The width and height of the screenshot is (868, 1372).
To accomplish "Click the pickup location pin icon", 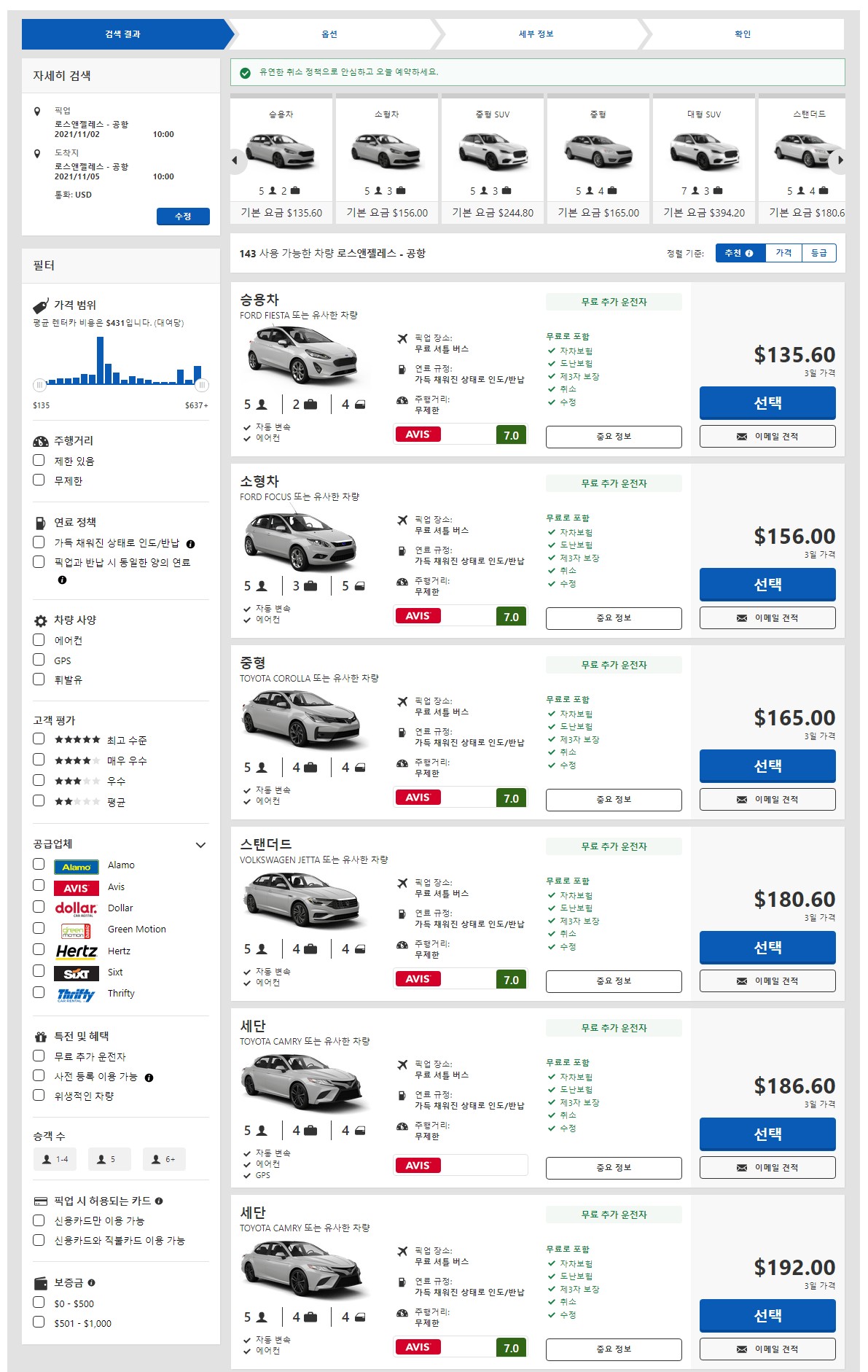I will coord(38,112).
